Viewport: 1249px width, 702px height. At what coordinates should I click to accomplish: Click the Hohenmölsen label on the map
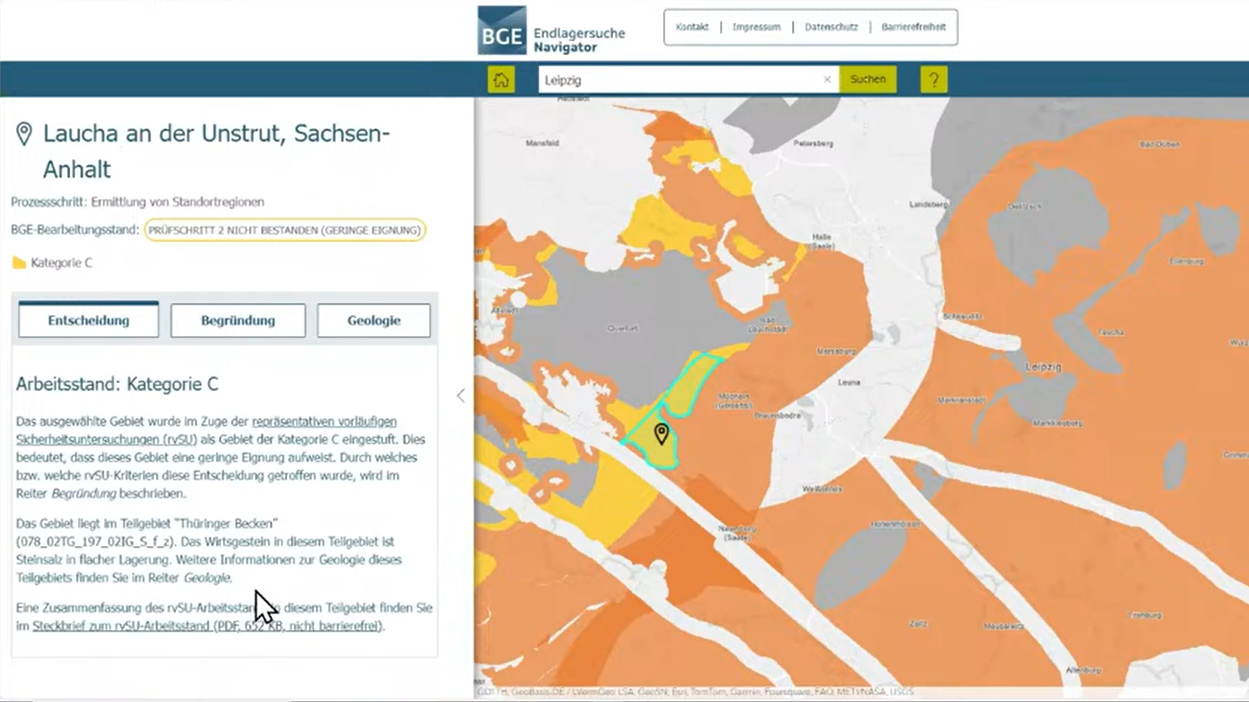pos(893,523)
